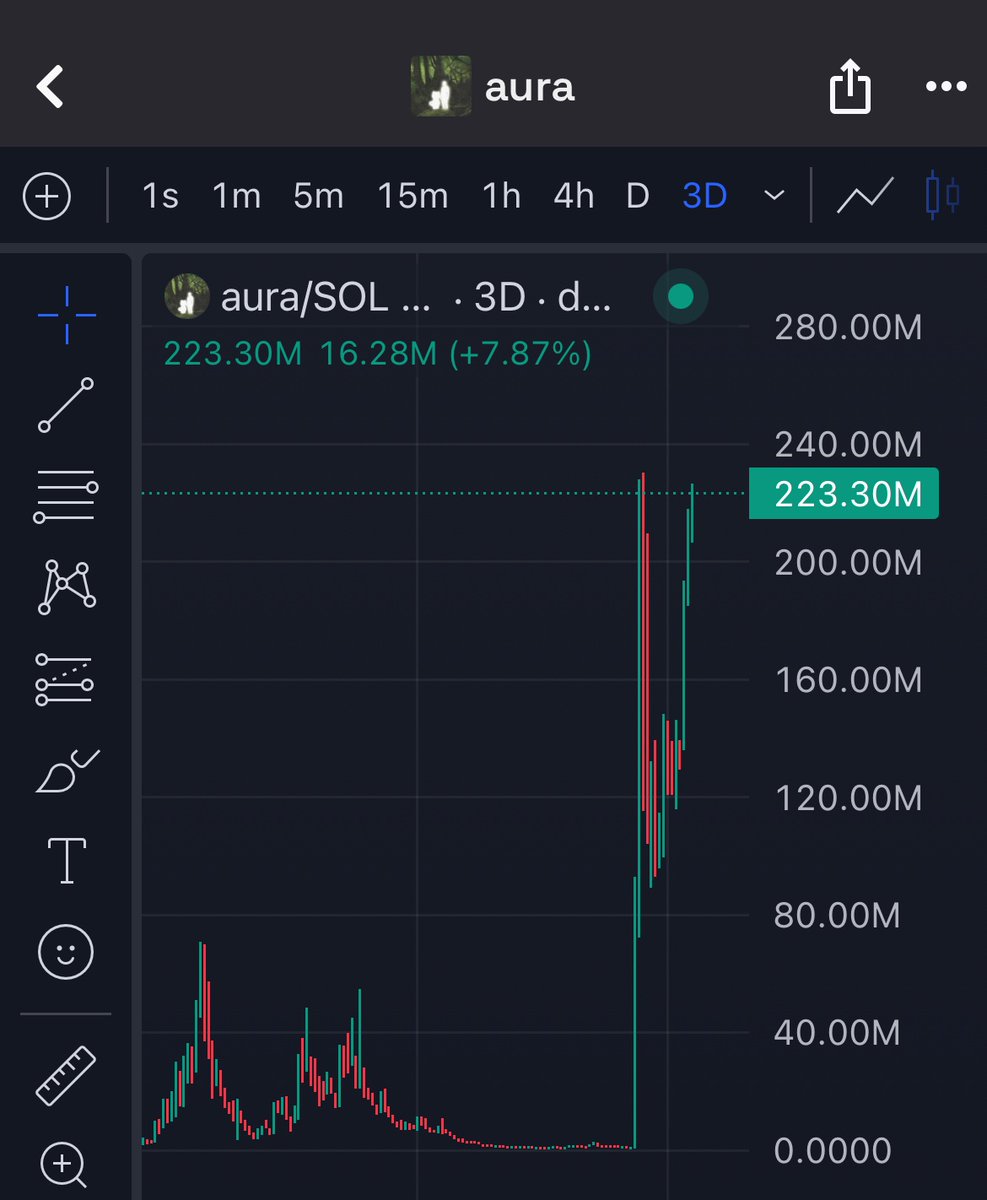The height and width of the screenshot is (1200, 987).
Task: Go back using the back arrow
Action: [x=50, y=87]
